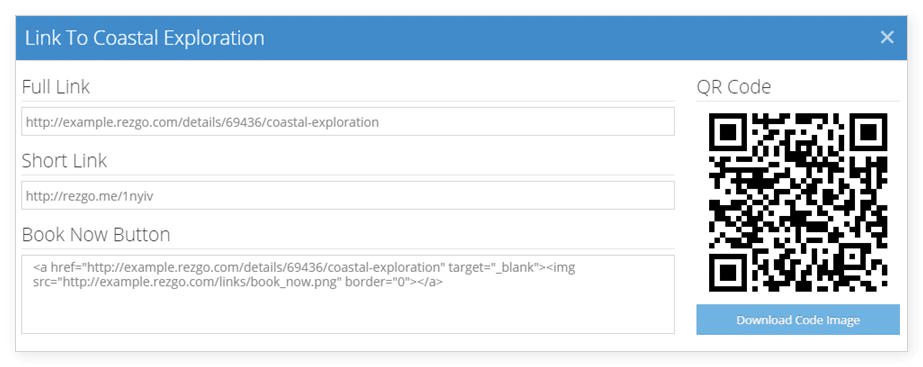Viewport: 923px width, 367px height.
Task: Click the Book Now Button heading
Action: pyautogui.click(x=96, y=234)
